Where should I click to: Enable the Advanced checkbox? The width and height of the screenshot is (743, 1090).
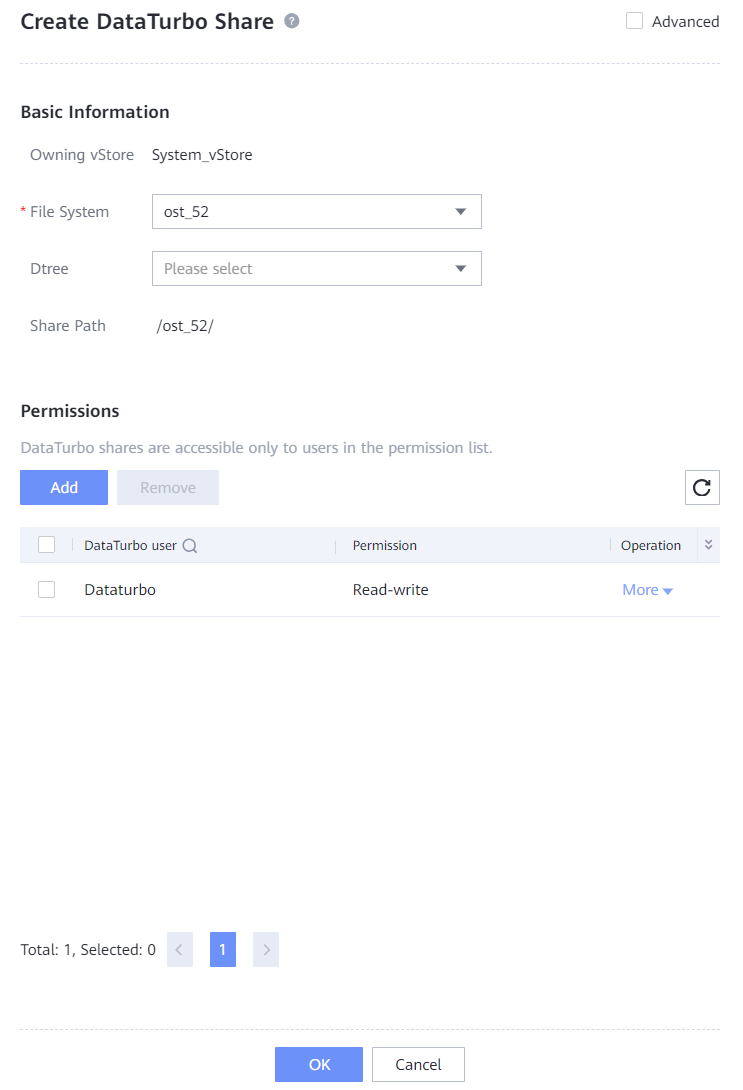point(634,21)
